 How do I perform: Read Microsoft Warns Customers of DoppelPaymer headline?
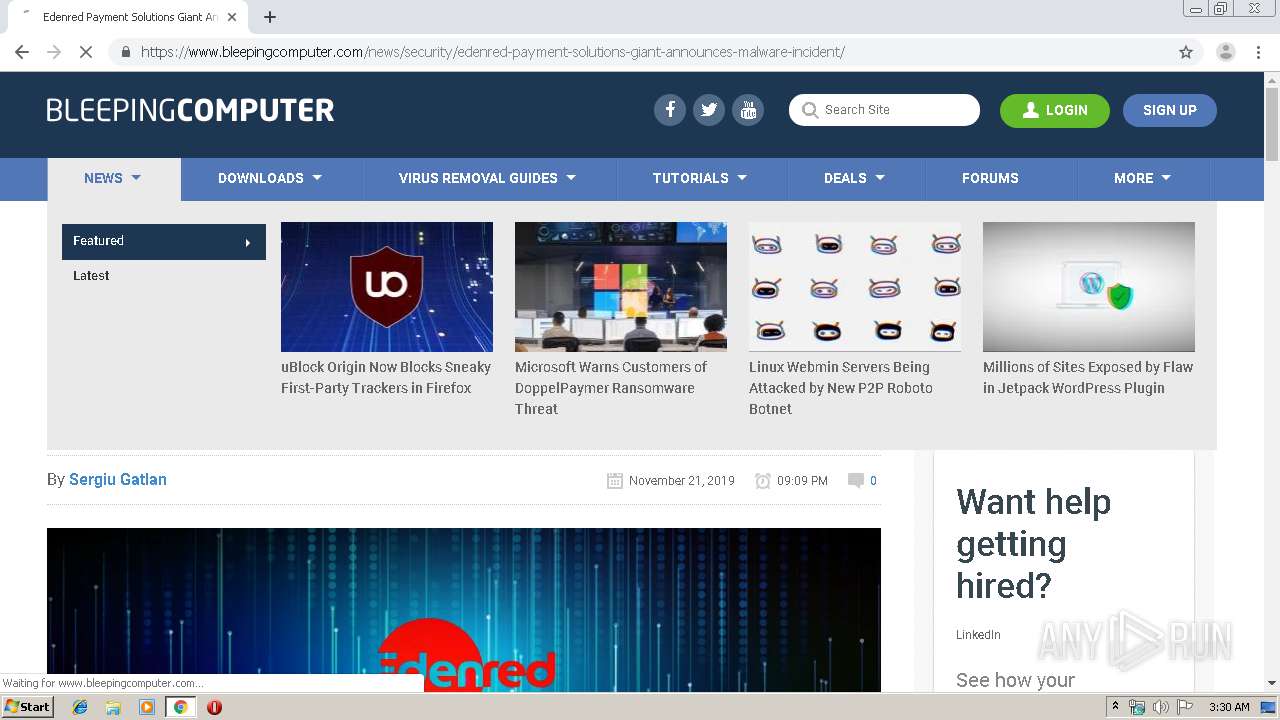click(x=611, y=388)
